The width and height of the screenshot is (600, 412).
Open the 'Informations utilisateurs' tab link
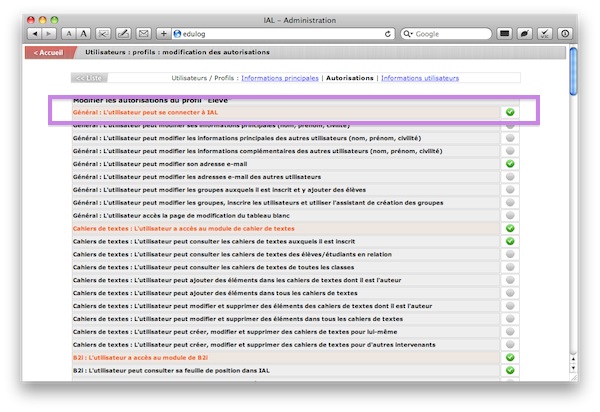point(420,77)
